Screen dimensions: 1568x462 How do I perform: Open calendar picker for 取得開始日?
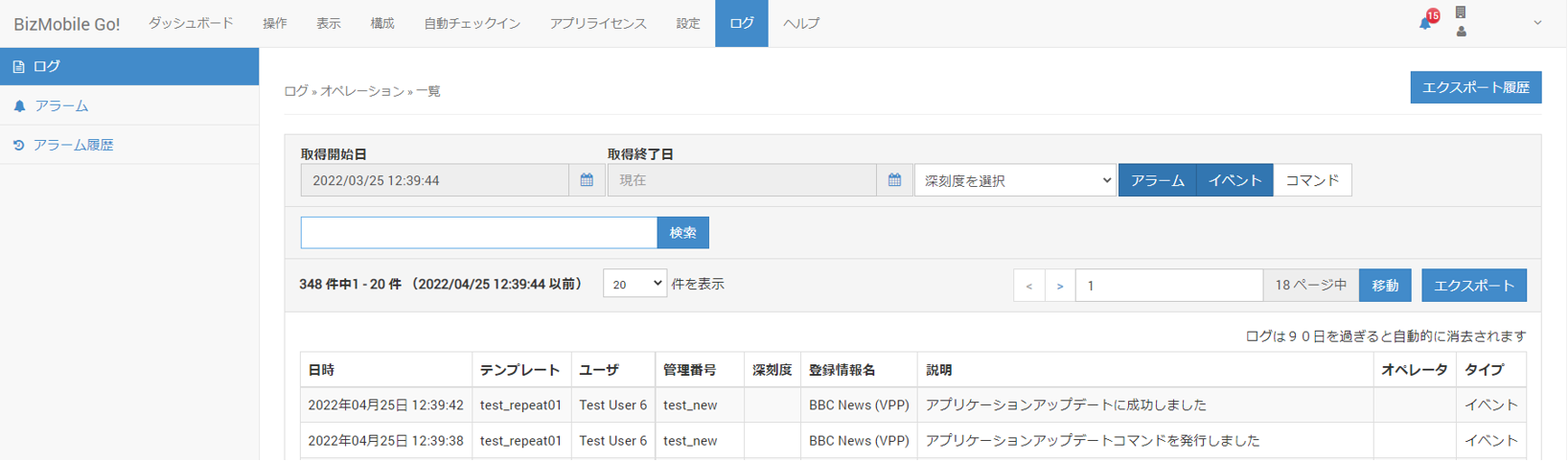point(587,180)
